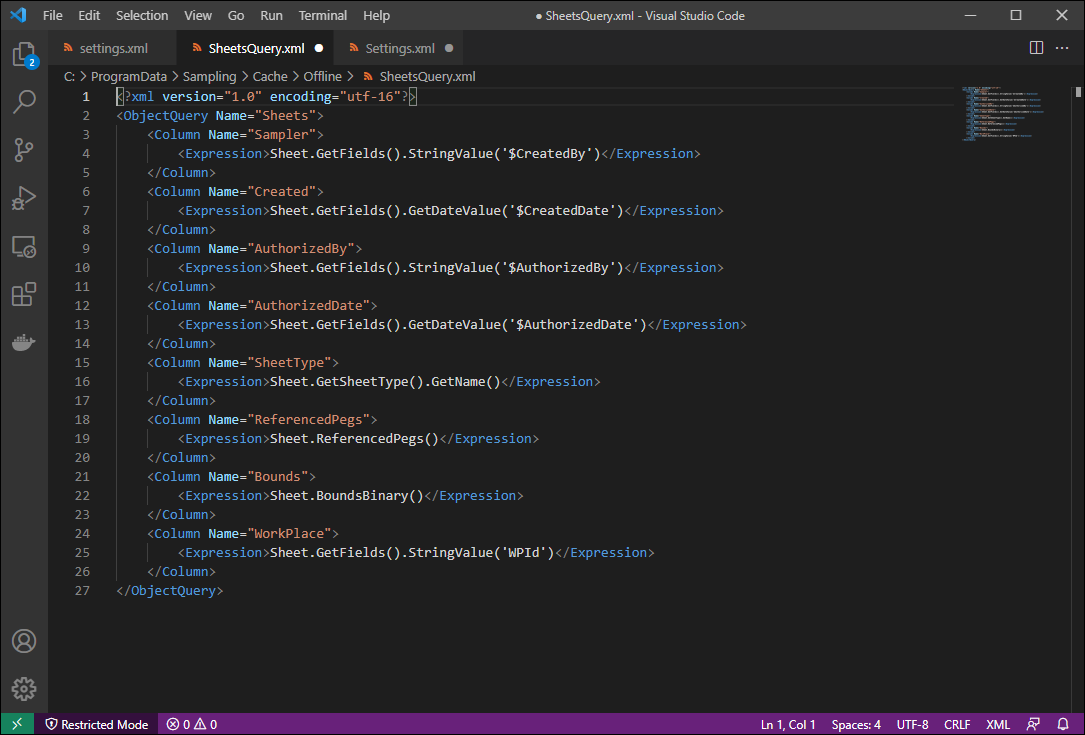The height and width of the screenshot is (735, 1085).
Task: Open the Docker view icon
Action: [x=24, y=342]
